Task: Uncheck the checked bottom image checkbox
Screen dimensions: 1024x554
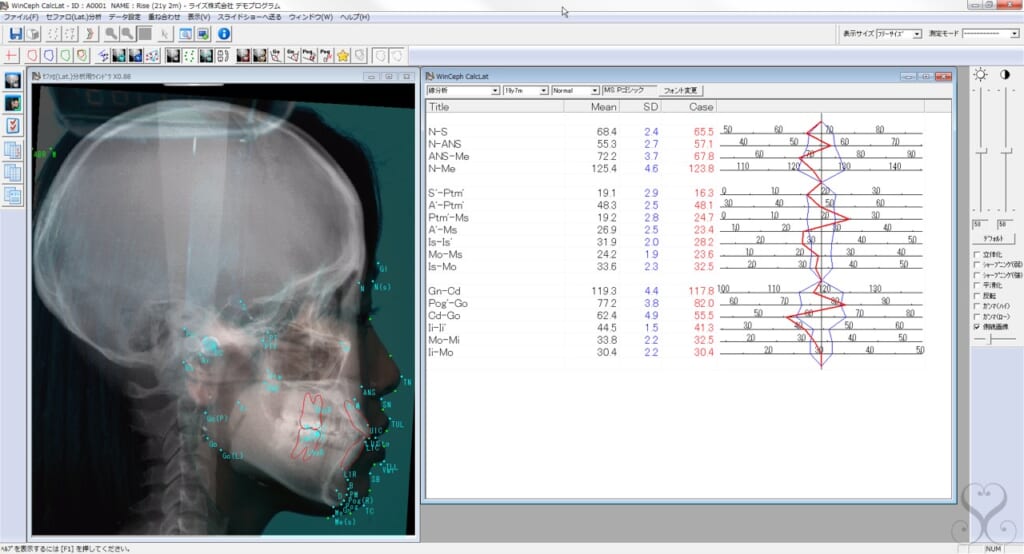Action: [x=977, y=326]
